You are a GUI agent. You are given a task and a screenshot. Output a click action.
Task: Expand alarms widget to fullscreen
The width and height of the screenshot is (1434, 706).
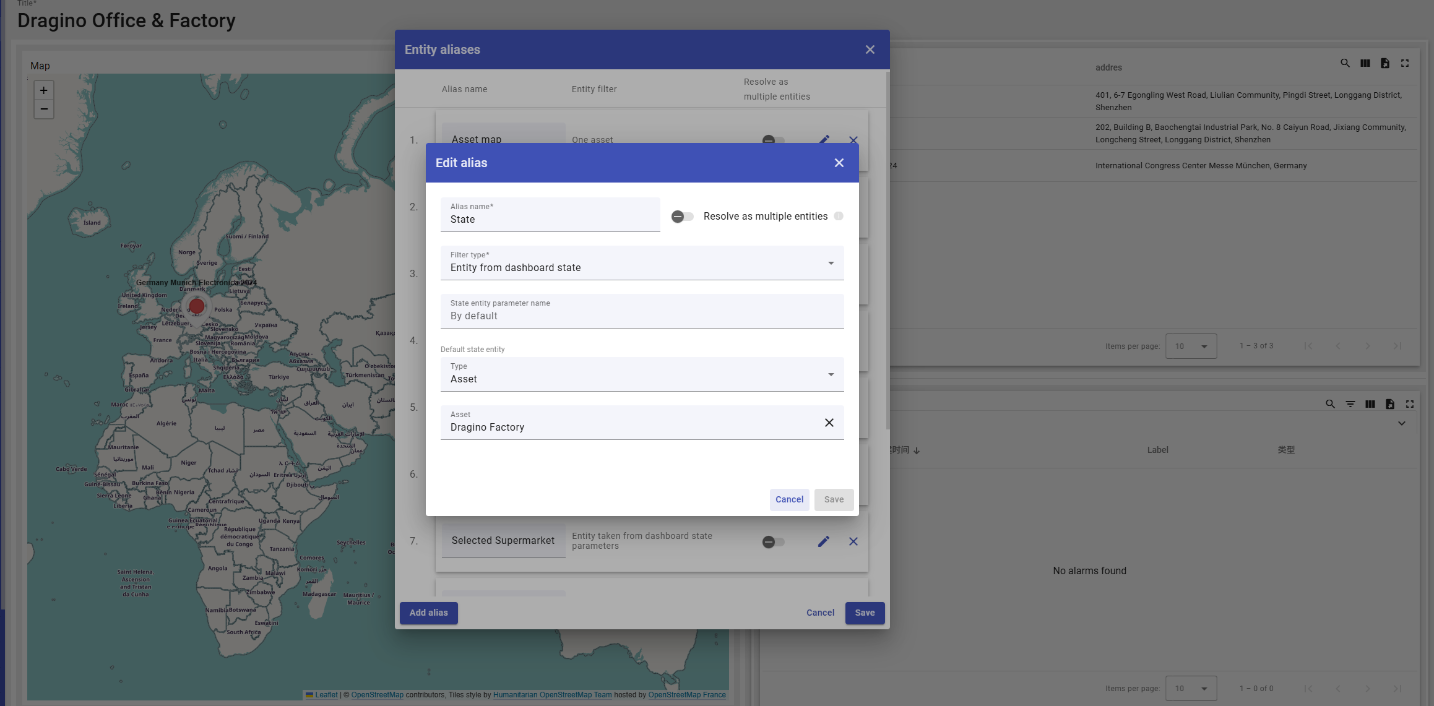[1410, 404]
